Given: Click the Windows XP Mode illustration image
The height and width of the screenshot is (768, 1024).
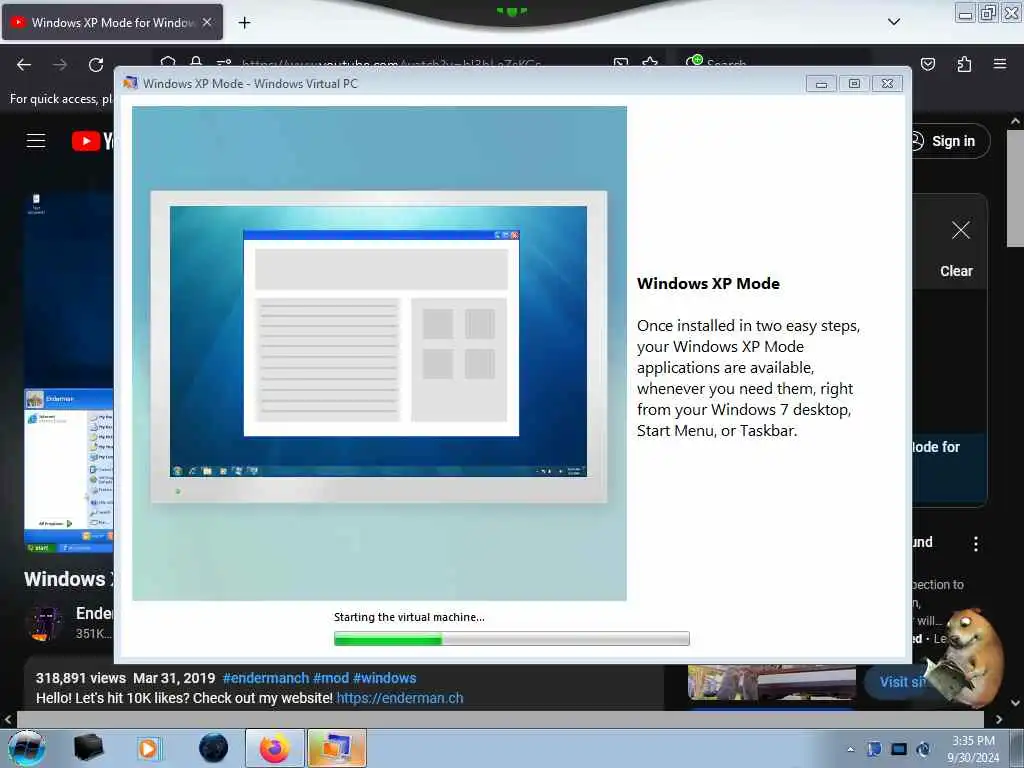Looking at the screenshot, I should (379, 353).
